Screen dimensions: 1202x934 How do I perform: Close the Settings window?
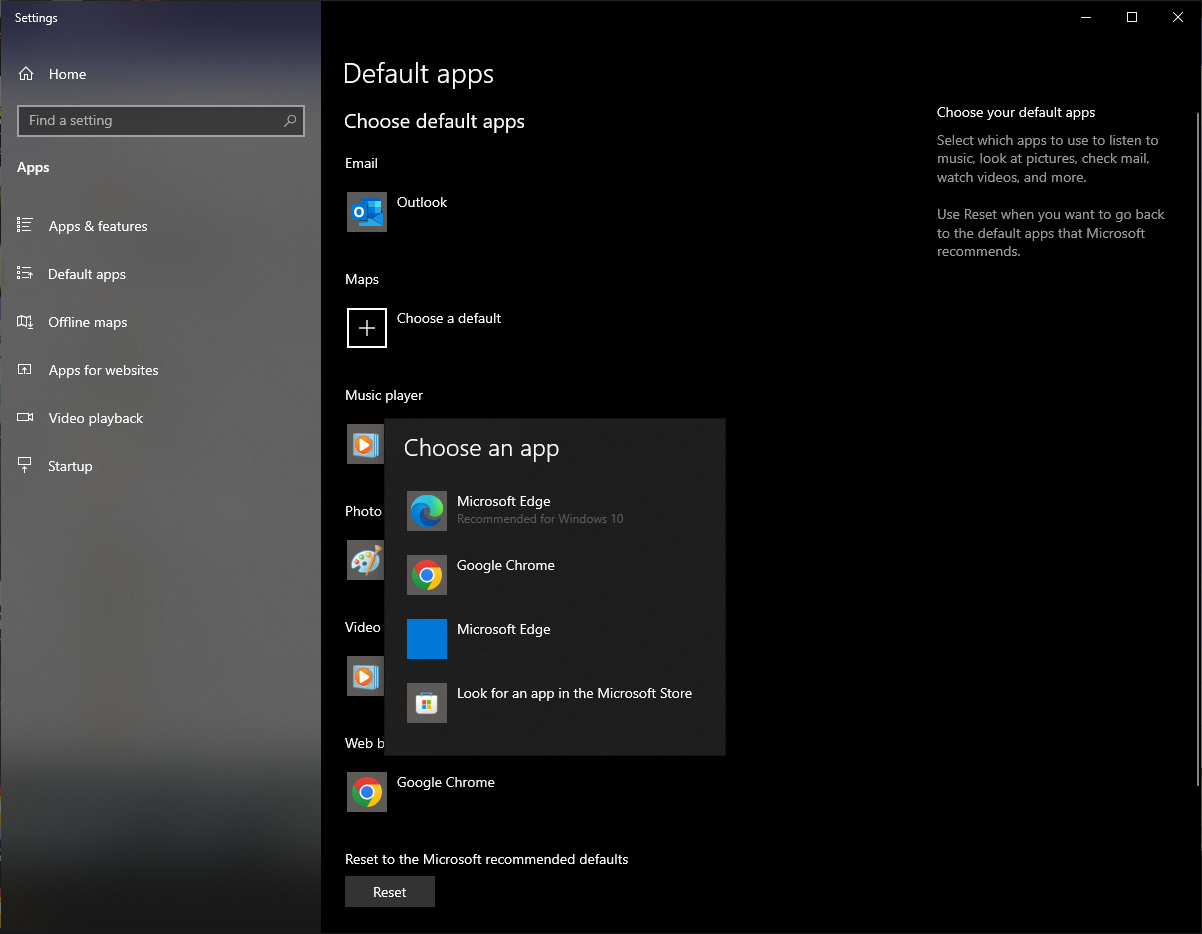pos(1178,17)
